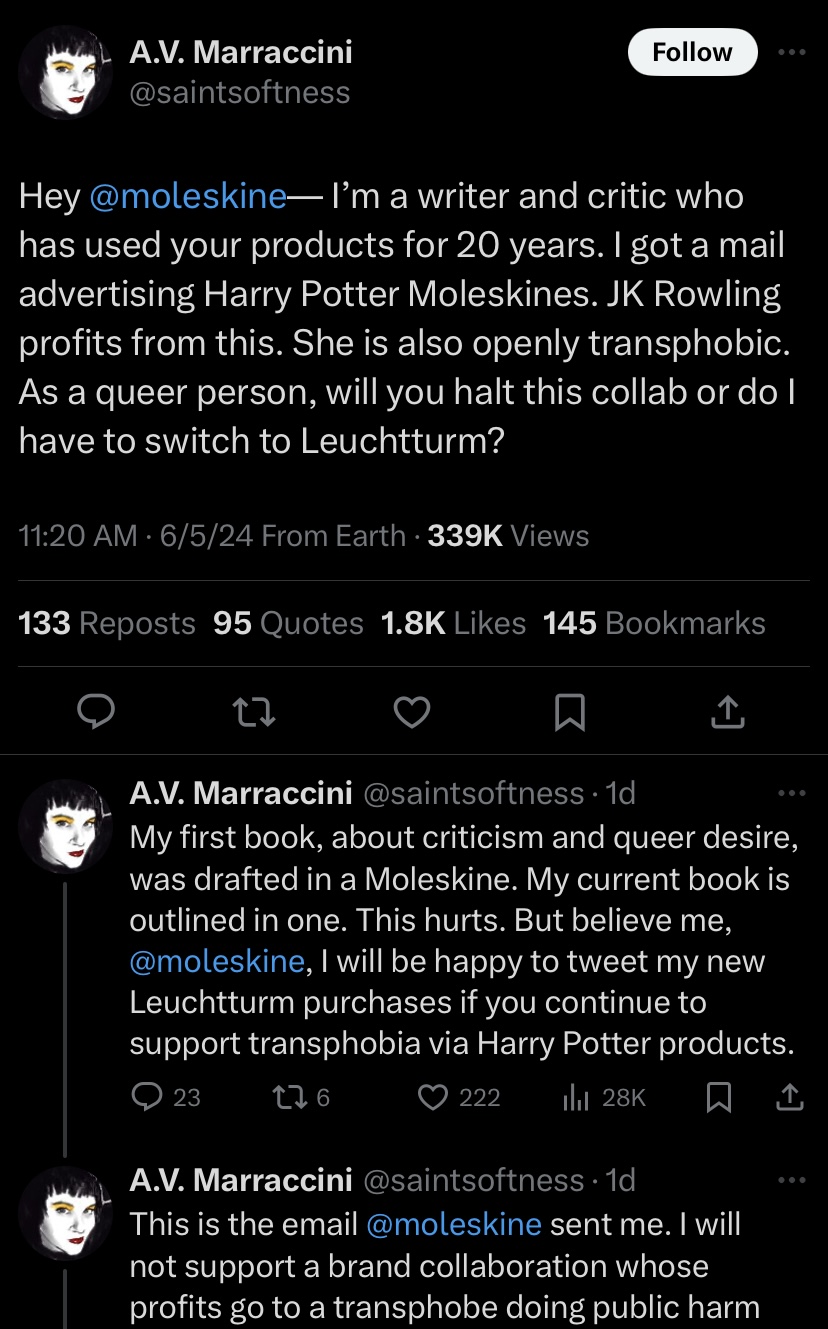Bookmark the first thread reply
Screen dimensions: 828x1329
pos(717,1097)
